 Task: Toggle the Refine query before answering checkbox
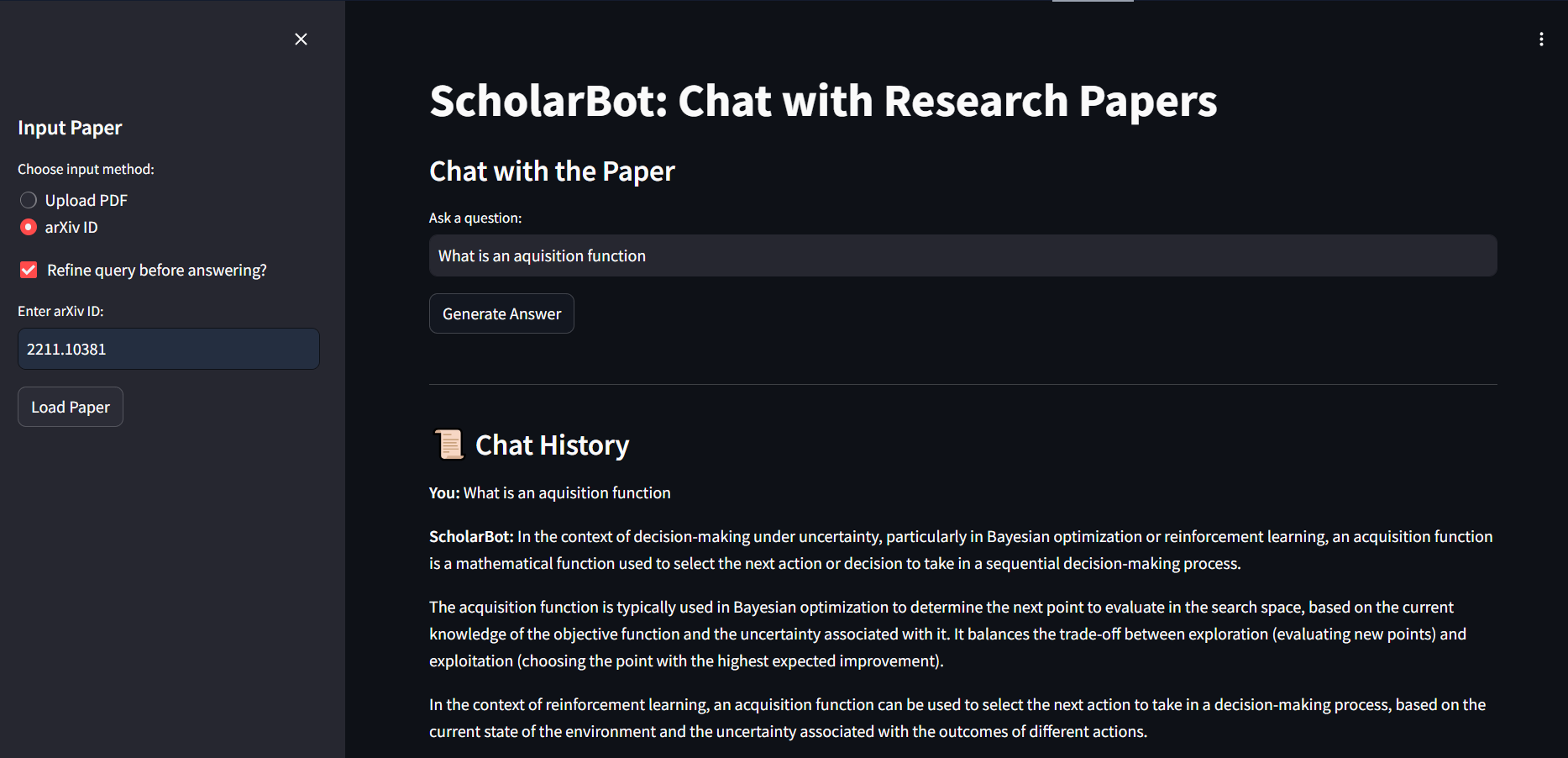(29, 270)
